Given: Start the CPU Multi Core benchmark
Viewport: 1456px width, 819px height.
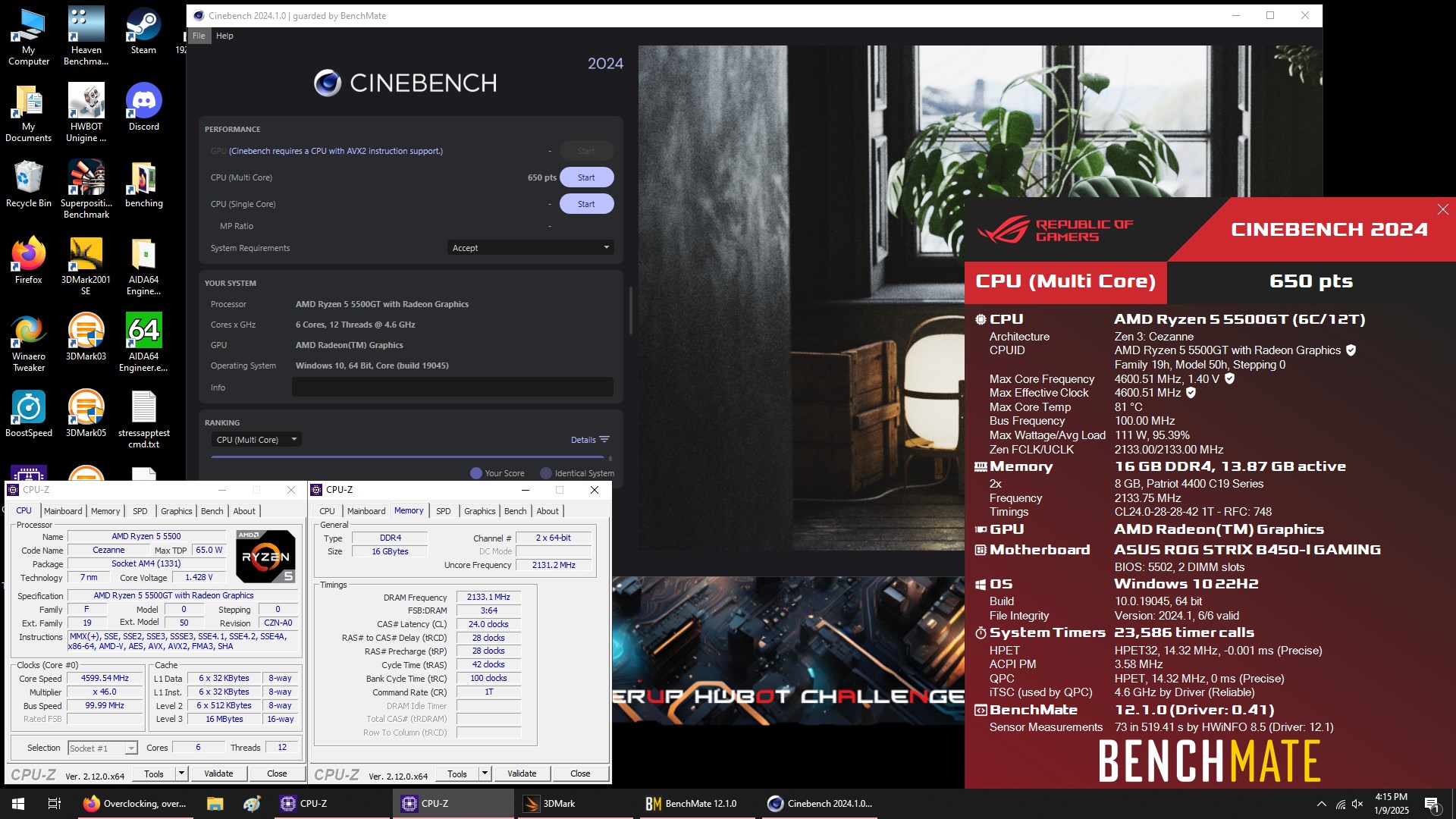Looking at the screenshot, I should click(x=586, y=177).
